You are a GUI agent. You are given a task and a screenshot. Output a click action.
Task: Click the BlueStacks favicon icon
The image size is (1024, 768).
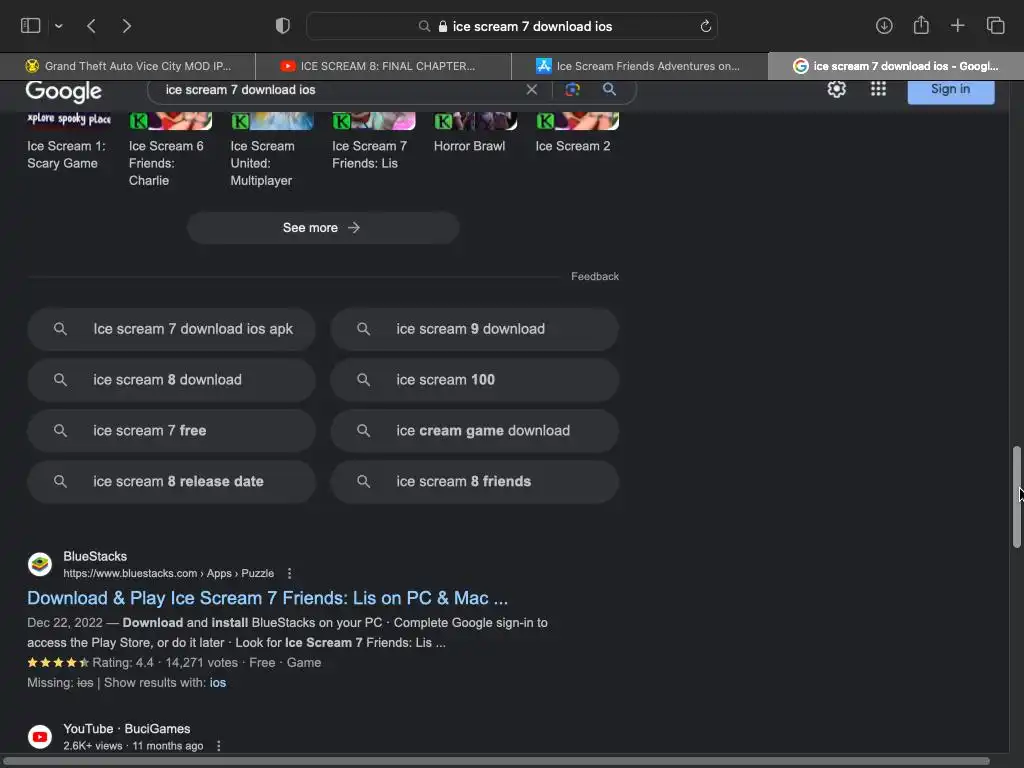[40, 564]
